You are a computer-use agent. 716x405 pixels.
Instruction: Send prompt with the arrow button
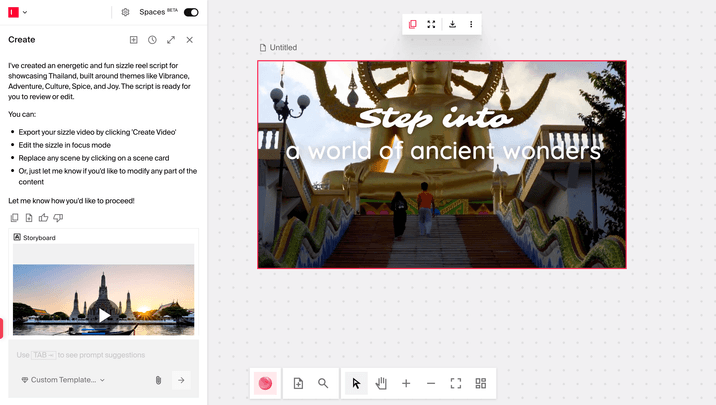pos(181,380)
